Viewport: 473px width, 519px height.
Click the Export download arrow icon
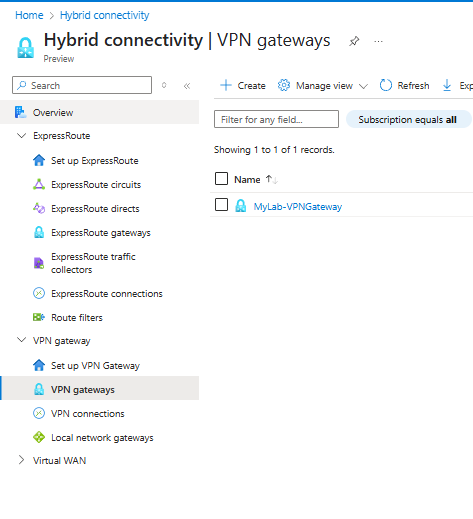tap(447, 85)
